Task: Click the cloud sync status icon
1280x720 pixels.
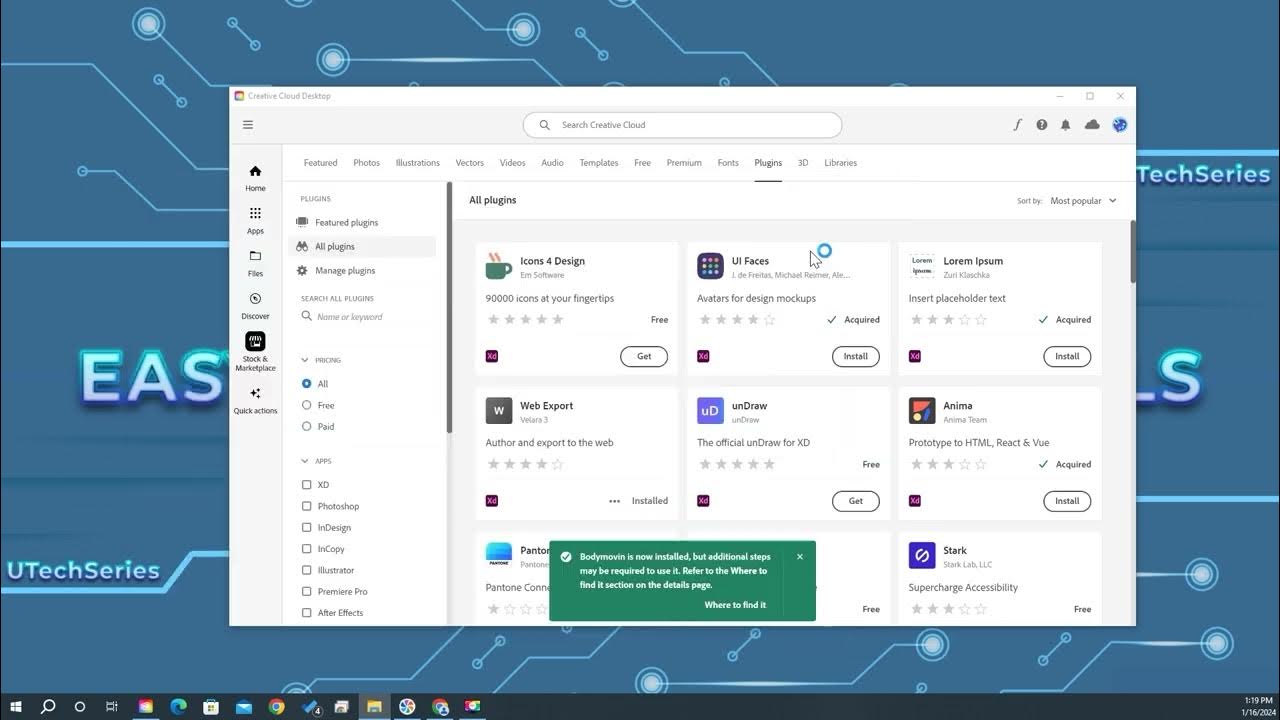Action: [x=1092, y=125]
